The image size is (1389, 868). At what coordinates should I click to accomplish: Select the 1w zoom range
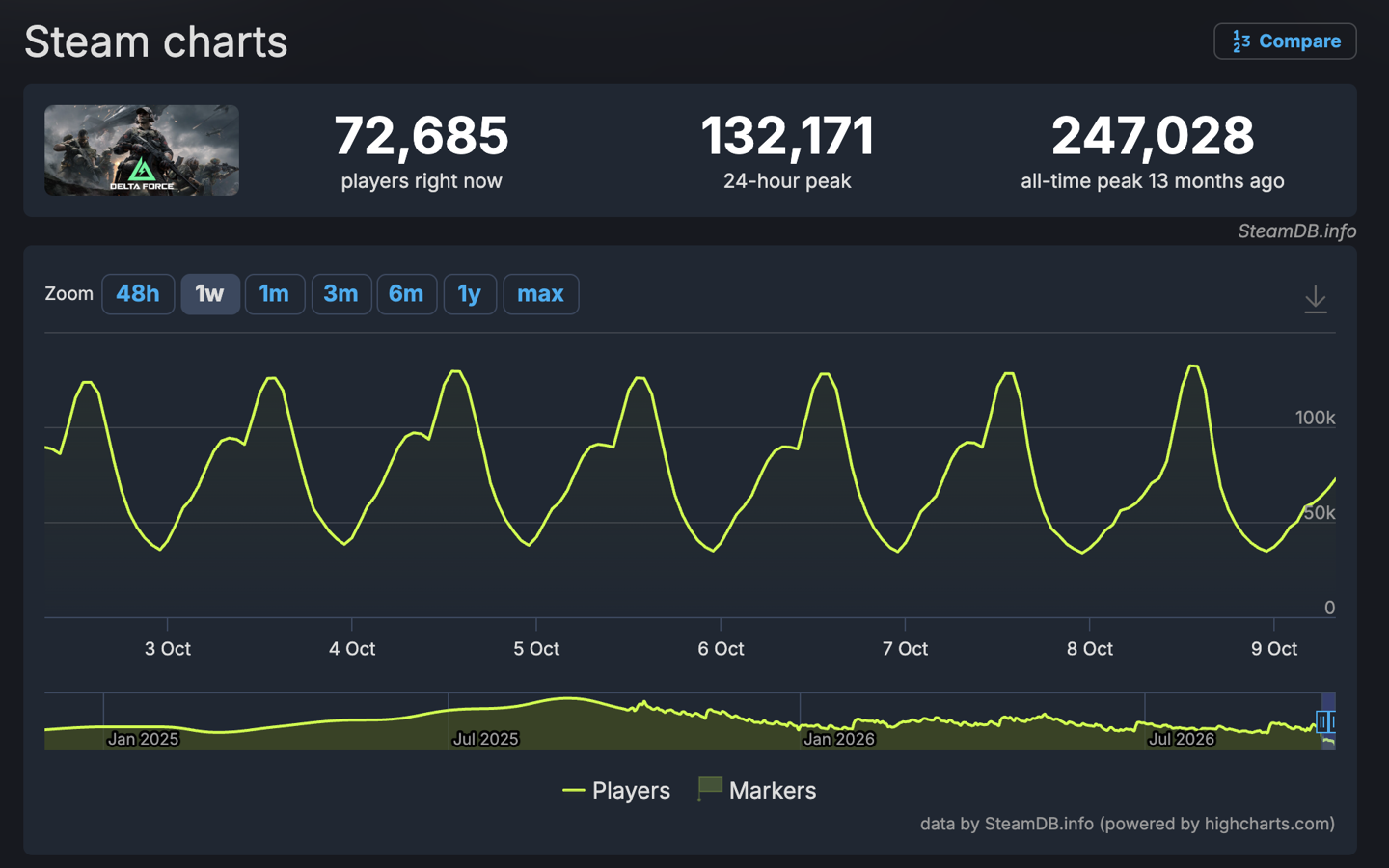(x=210, y=294)
